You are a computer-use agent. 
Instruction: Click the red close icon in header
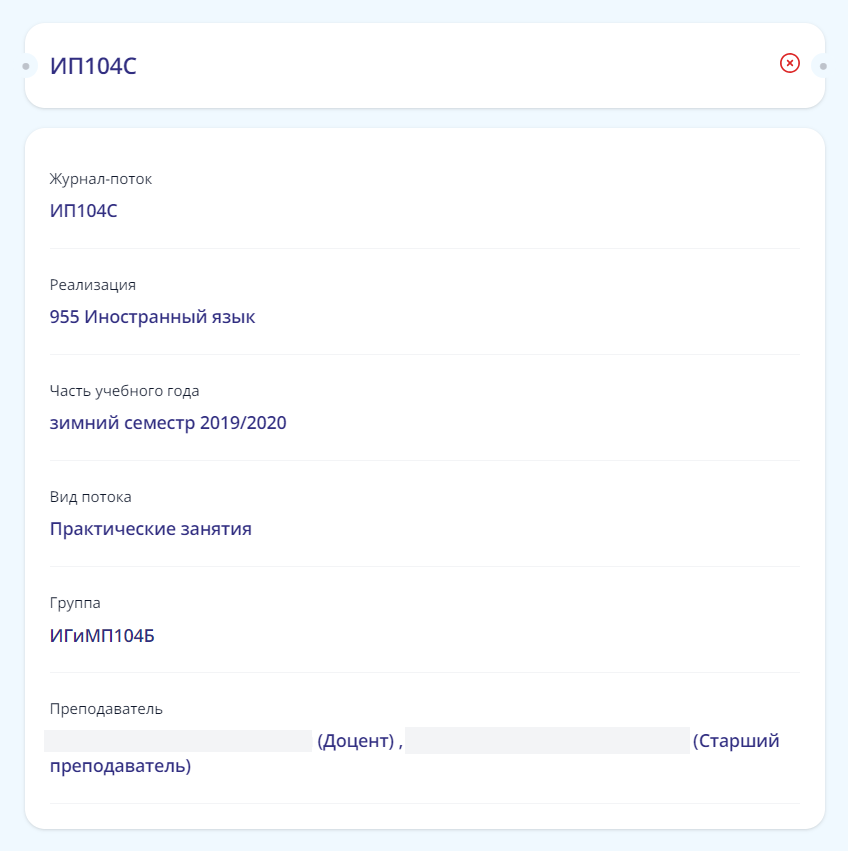pyautogui.click(x=790, y=64)
